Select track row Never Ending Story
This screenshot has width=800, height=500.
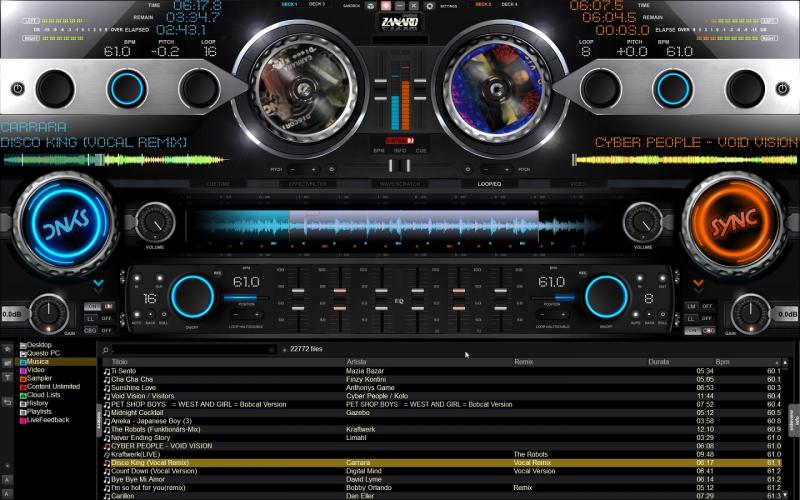point(442,438)
